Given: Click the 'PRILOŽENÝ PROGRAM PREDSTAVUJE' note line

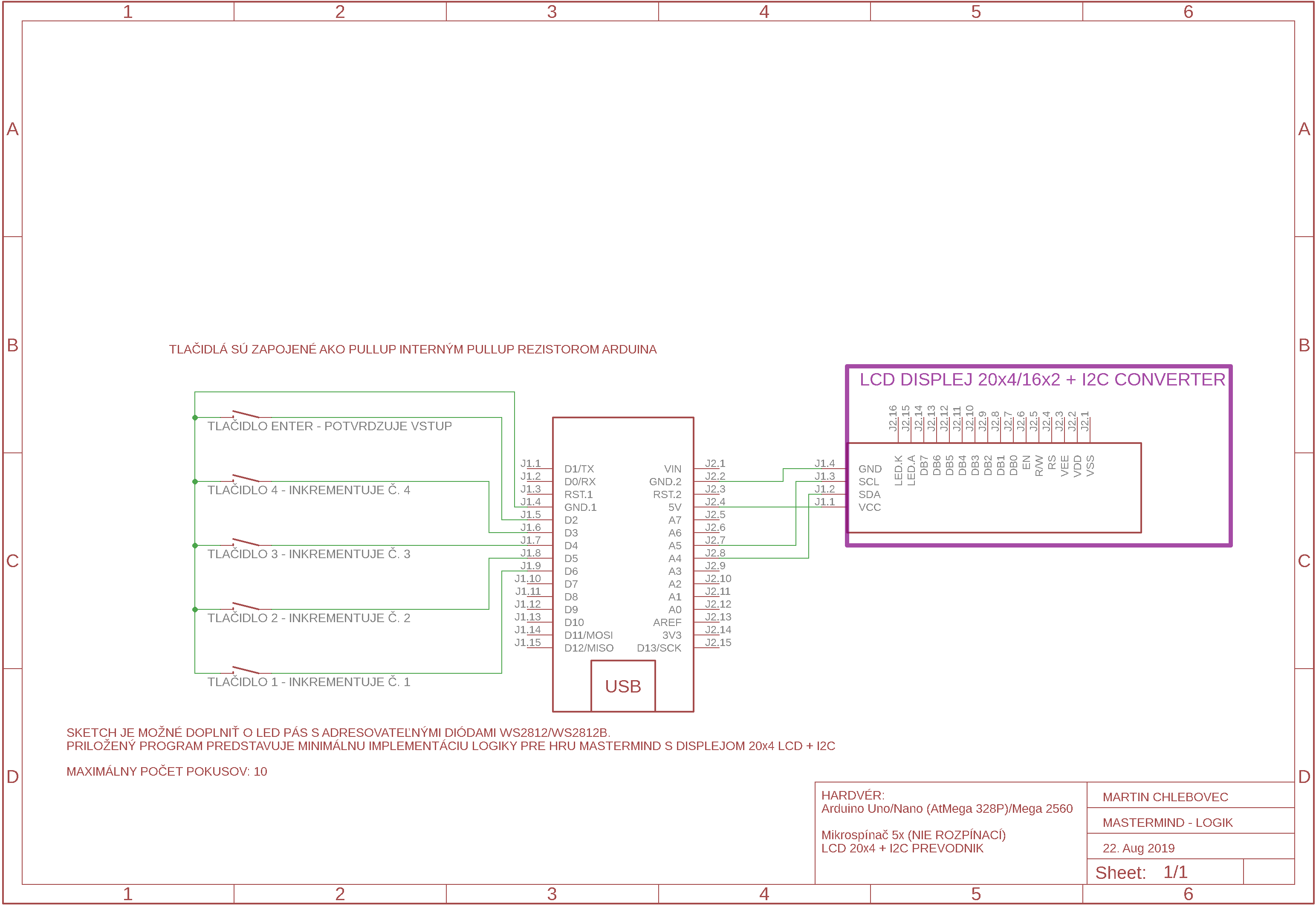Looking at the screenshot, I should pos(451,746).
